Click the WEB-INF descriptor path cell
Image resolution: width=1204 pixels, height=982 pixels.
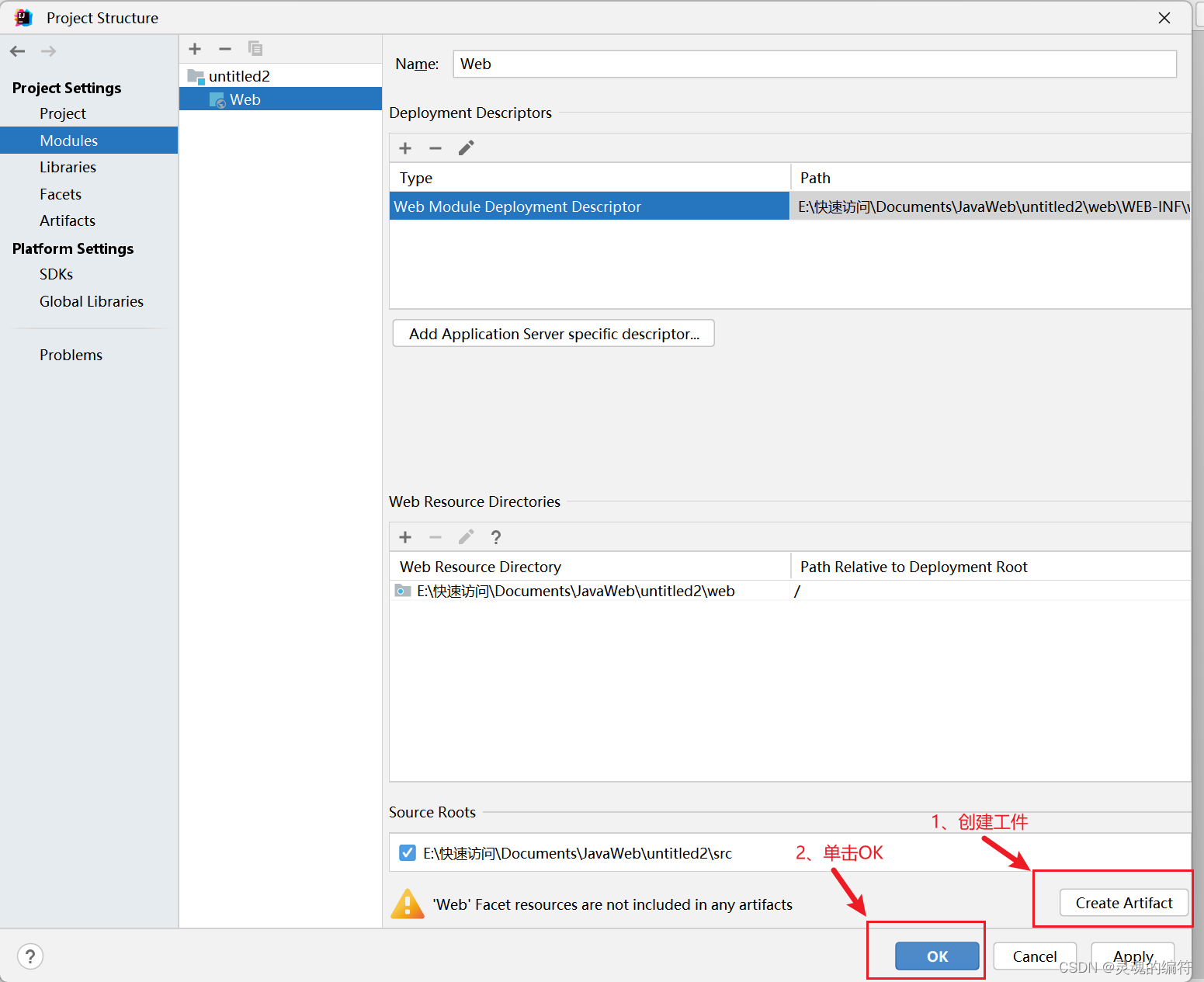[991, 206]
